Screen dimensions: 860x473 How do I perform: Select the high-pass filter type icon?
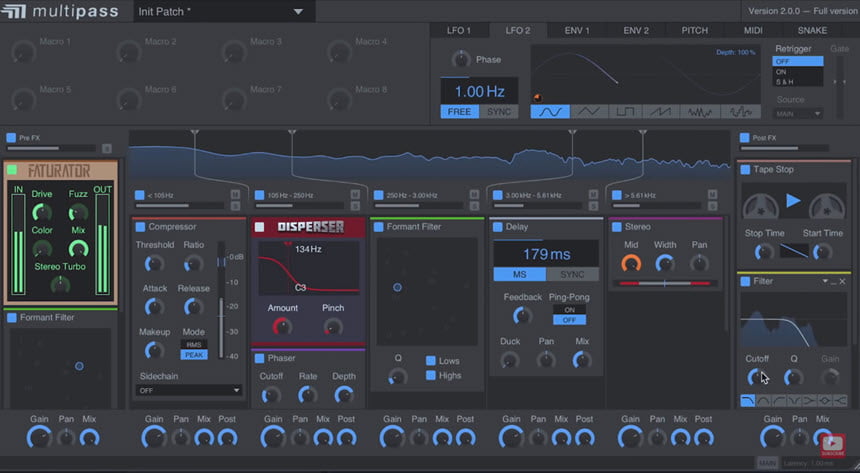[x=778, y=401]
